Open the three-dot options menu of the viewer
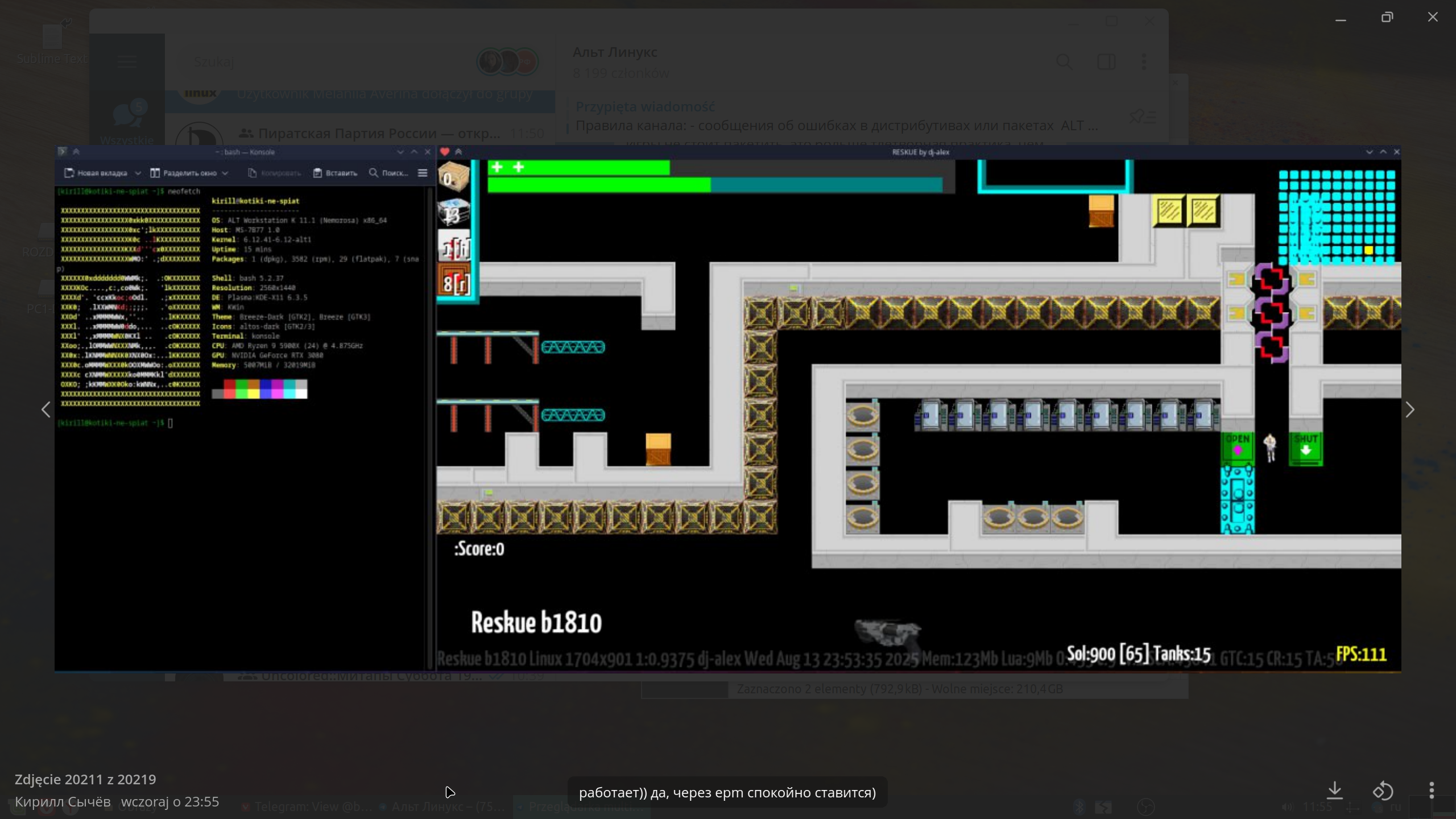 [x=1432, y=791]
